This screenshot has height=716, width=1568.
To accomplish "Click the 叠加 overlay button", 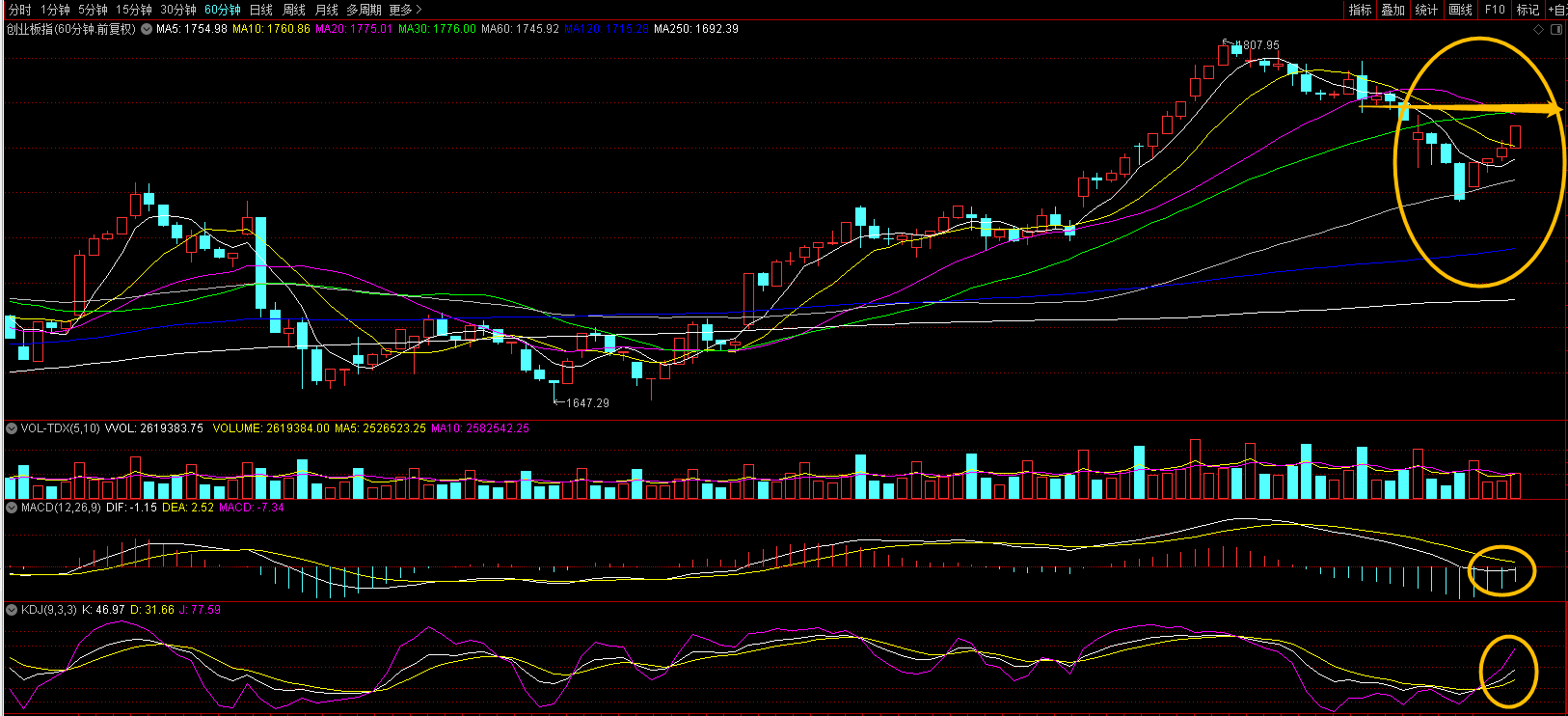I will tap(1393, 10).
